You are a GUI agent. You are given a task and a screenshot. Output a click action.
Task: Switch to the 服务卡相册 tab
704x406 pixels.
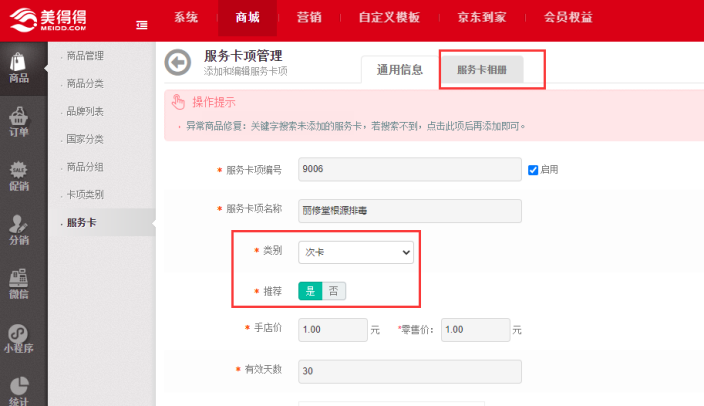(x=482, y=70)
